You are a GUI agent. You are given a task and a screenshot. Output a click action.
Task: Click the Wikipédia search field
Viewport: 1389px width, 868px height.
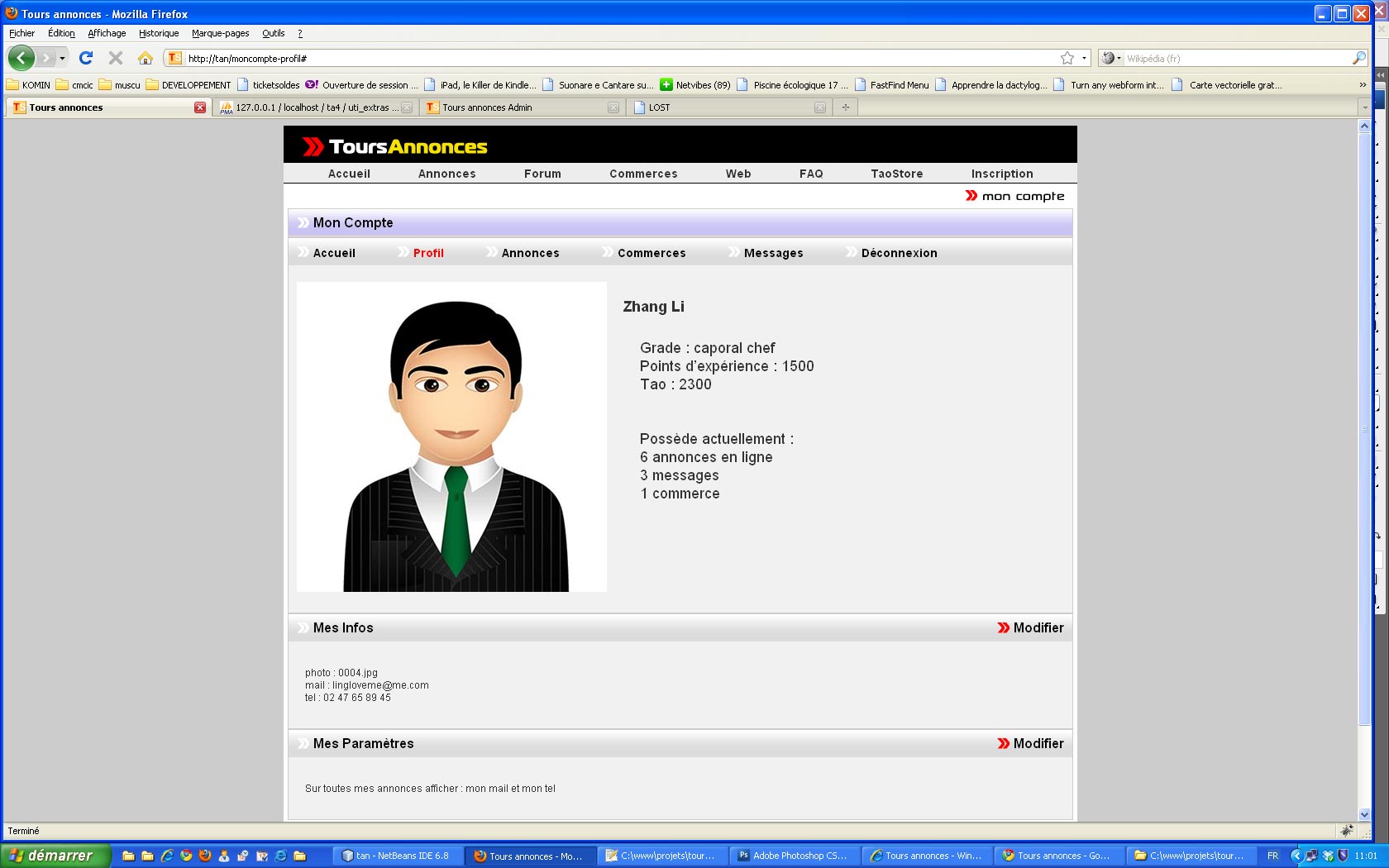click(x=1237, y=58)
